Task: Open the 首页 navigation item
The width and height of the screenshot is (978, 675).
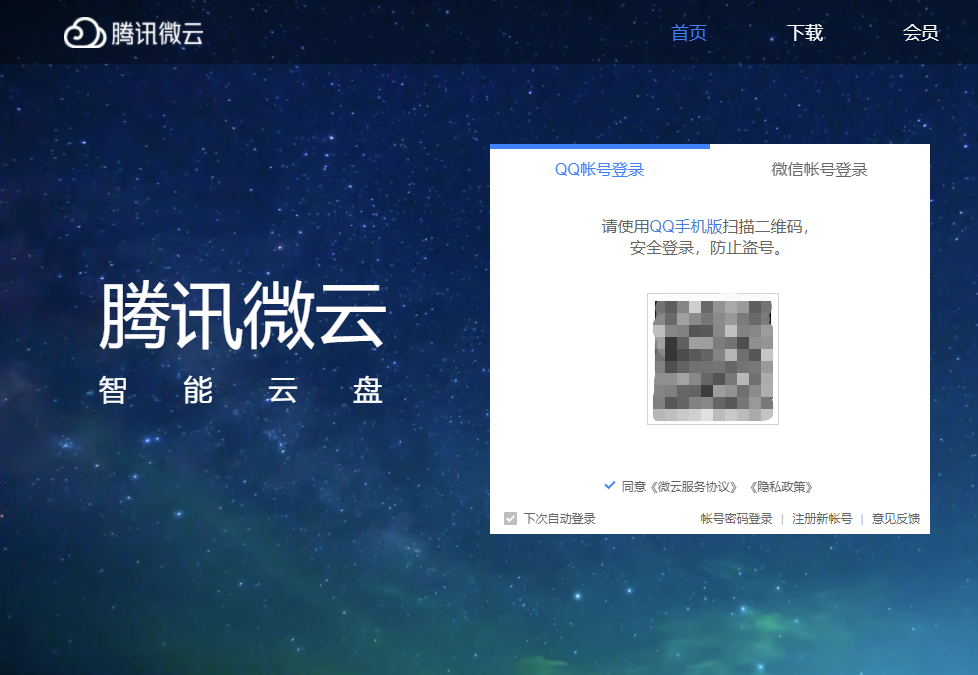Action: (689, 33)
